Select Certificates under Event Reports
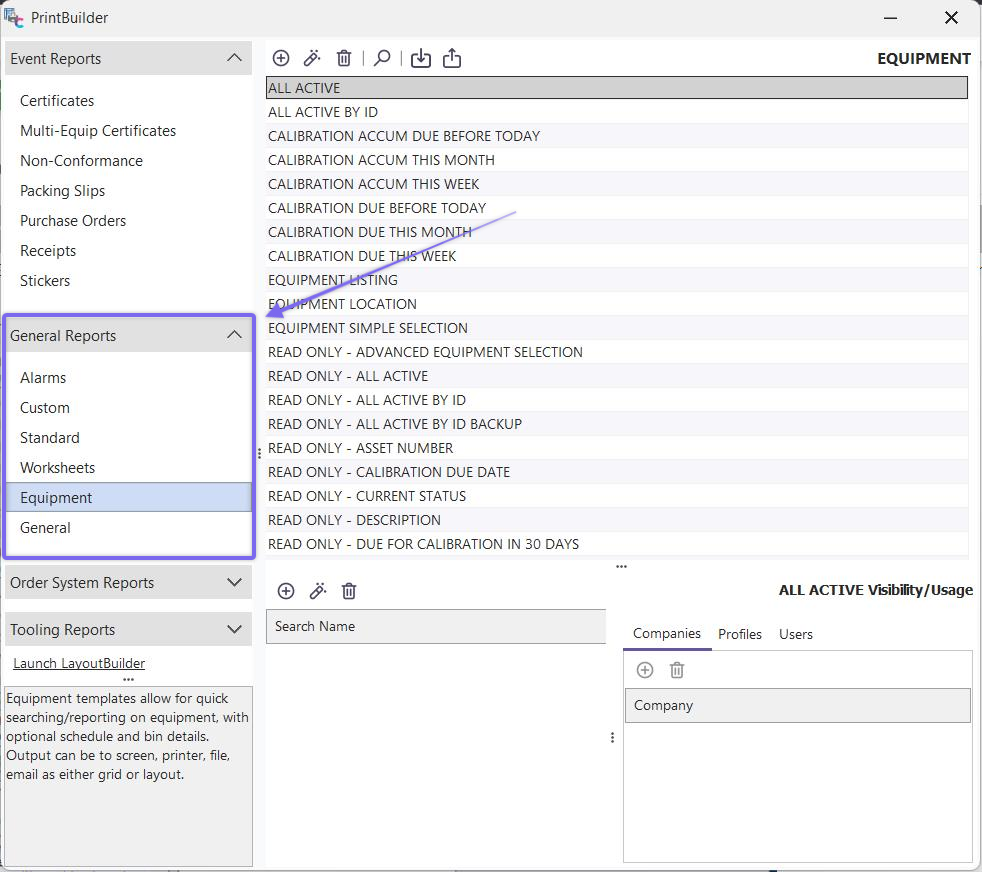Screen dimensions: 982x872 [57, 101]
